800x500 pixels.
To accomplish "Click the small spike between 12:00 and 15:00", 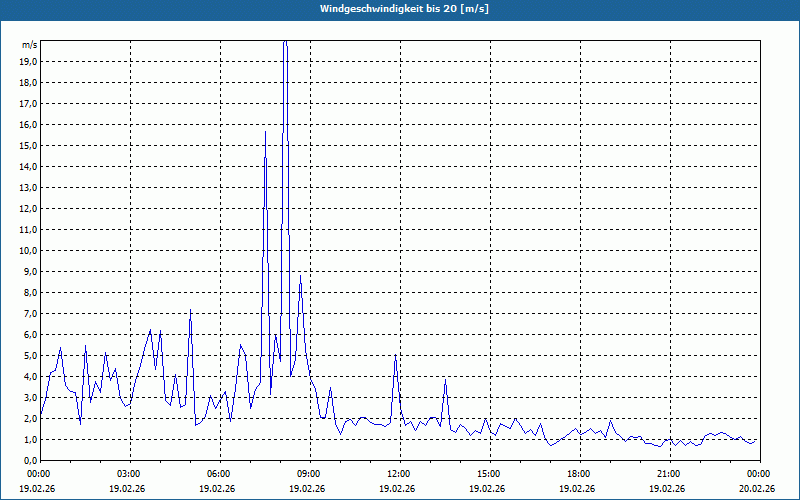I will click(x=446, y=381).
